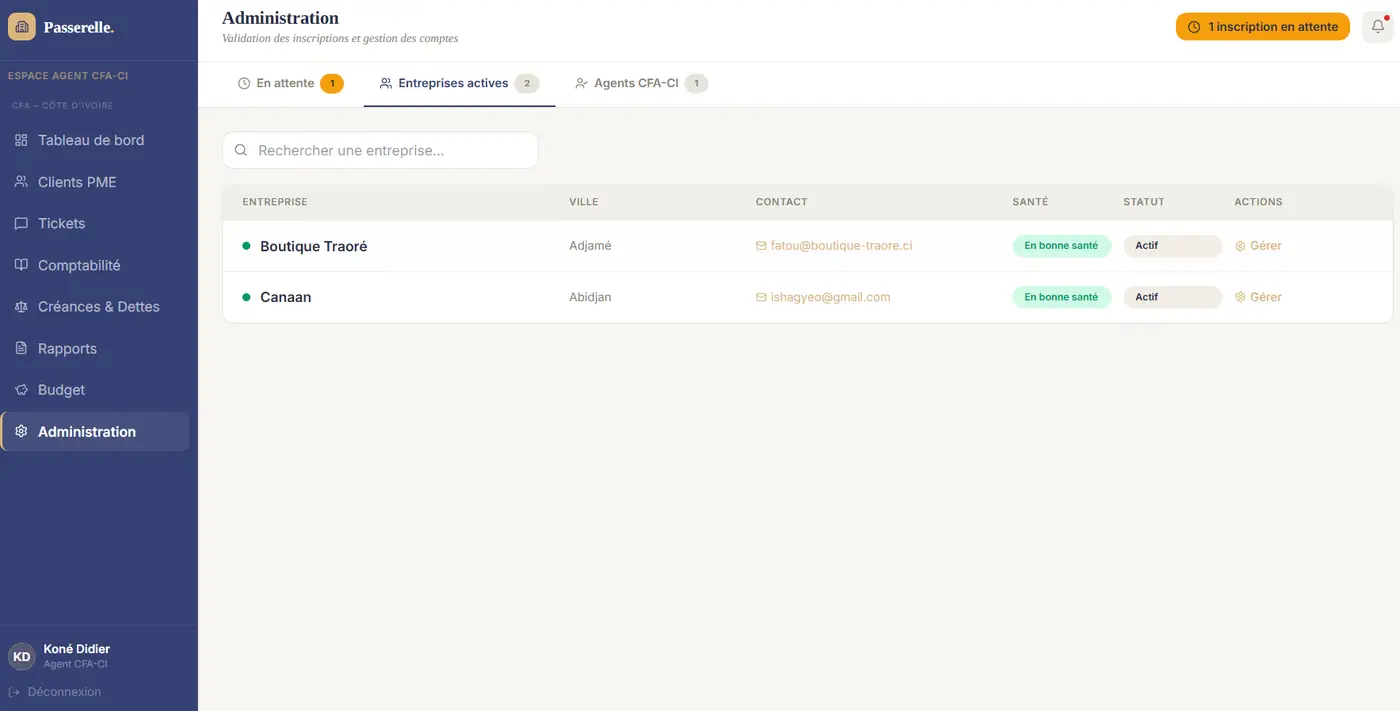Open the notifications bell
Image resolution: width=1400 pixels, height=711 pixels.
click(x=1378, y=27)
